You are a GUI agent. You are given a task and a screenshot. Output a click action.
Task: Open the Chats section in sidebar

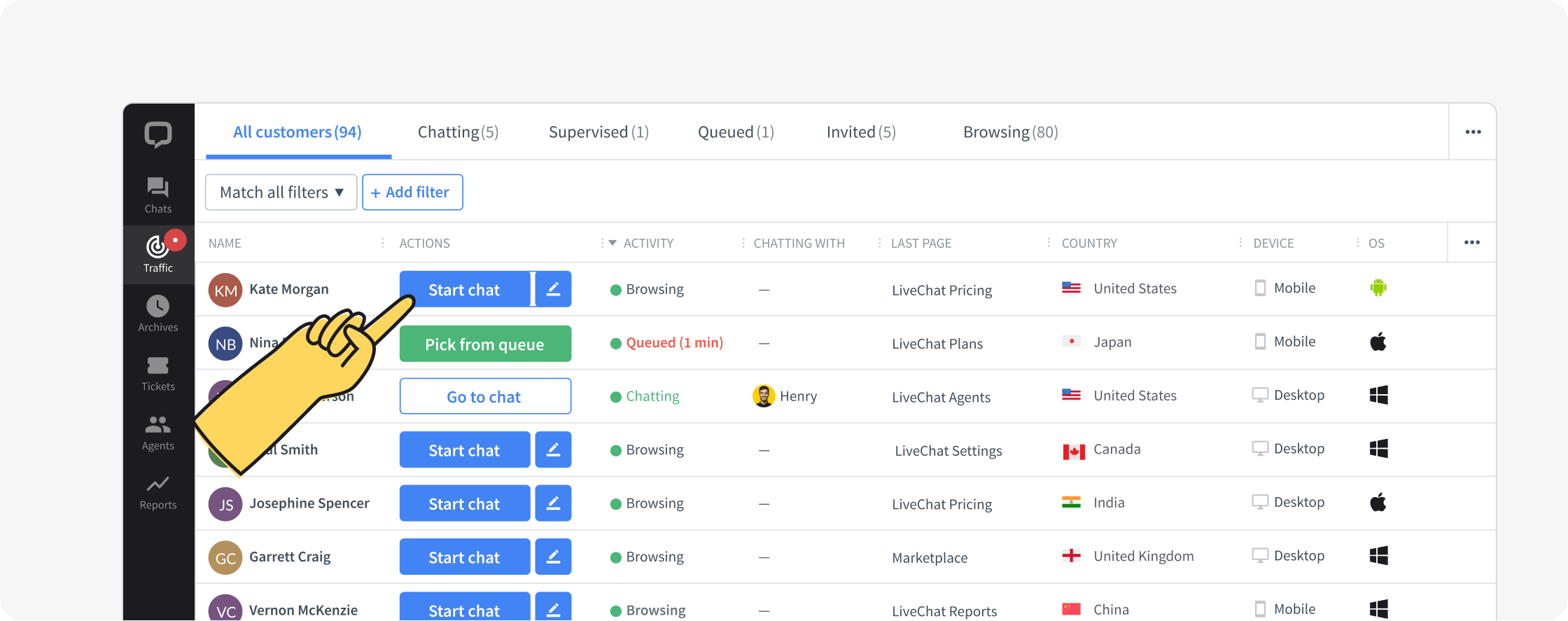pyautogui.click(x=157, y=195)
